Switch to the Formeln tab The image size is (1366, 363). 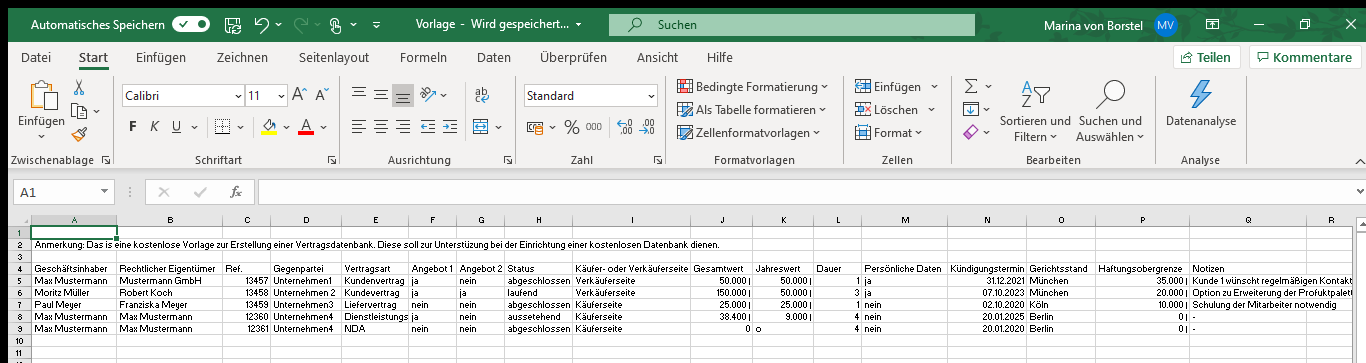(423, 57)
